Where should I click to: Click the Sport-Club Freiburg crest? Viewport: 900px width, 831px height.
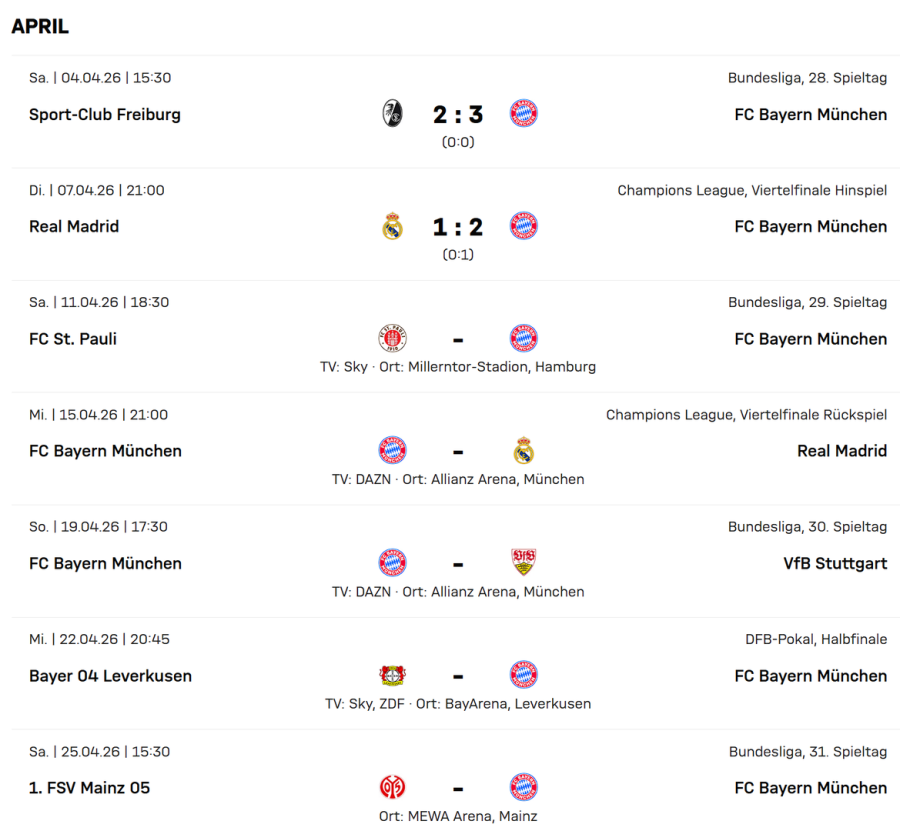pyautogui.click(x=392, y=114)
